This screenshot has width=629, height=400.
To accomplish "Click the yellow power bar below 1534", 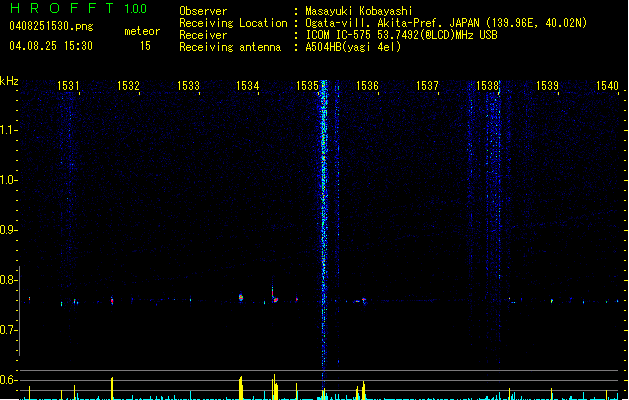I will tap(241, 388).
